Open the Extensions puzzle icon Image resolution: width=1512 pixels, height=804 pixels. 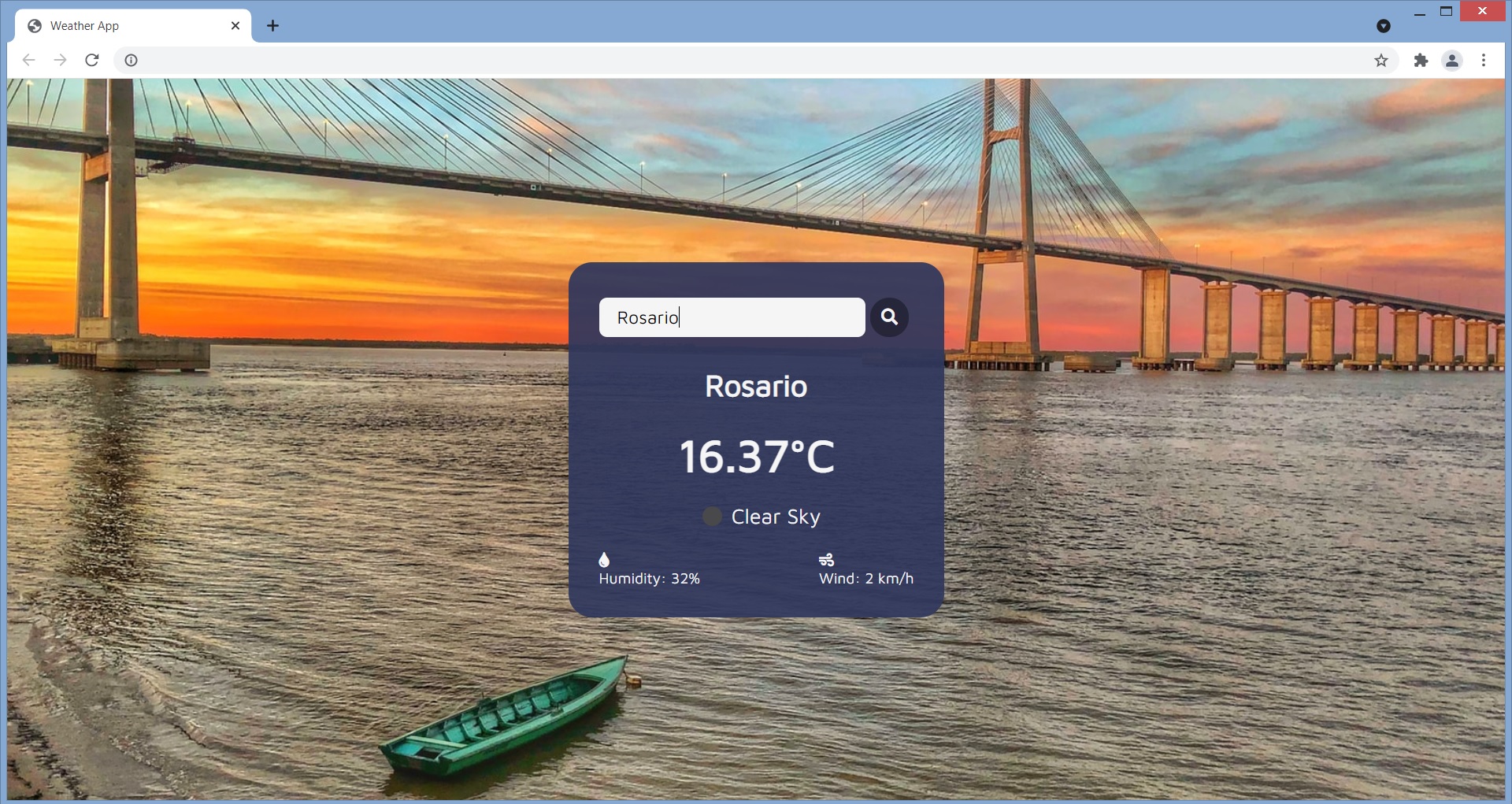point(1421,60)
